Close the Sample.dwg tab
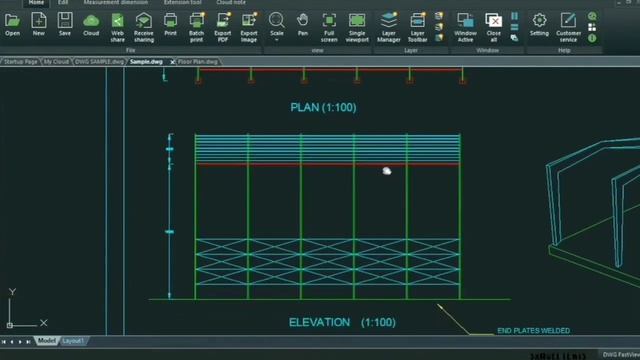This screenshot has height=360, width=640. click(x=172, y=62)
